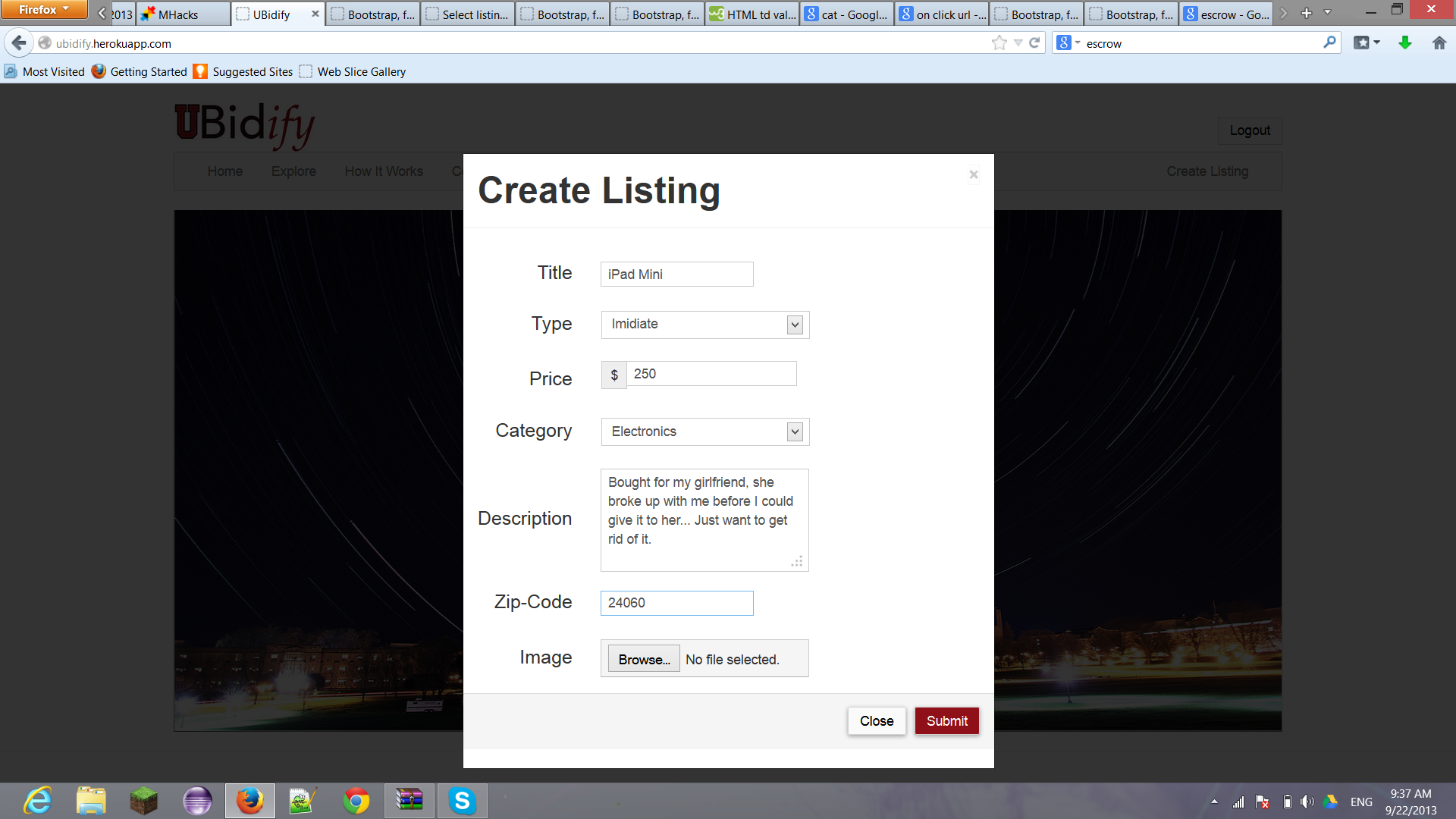Click the search magnifier icon in the search box
1456x819 pixels.
click(1329, 43)
